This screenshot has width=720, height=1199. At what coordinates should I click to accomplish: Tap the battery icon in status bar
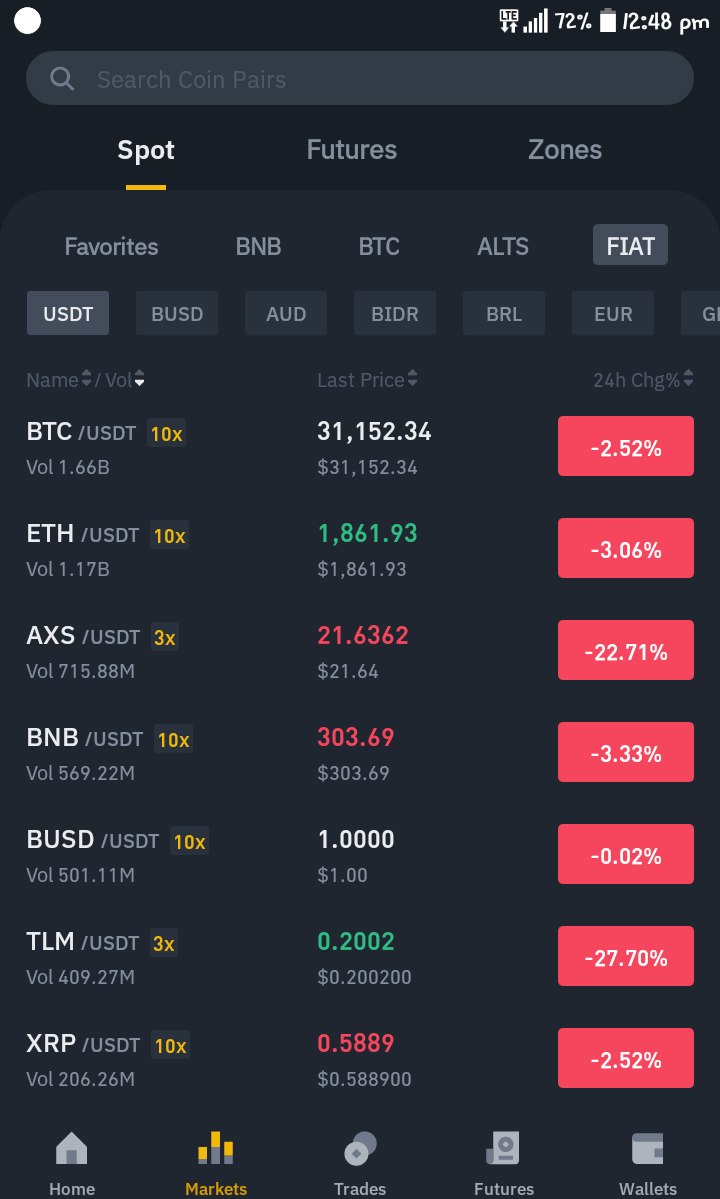tap(608, 21)
